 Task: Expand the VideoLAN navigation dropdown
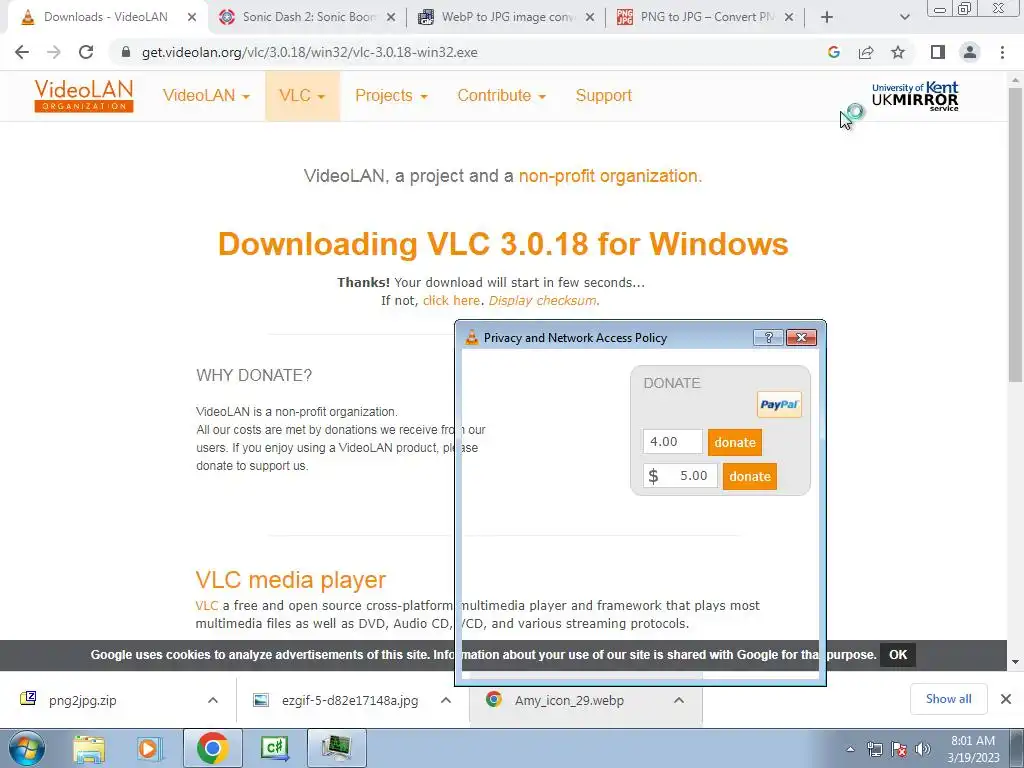coord(206,95)
